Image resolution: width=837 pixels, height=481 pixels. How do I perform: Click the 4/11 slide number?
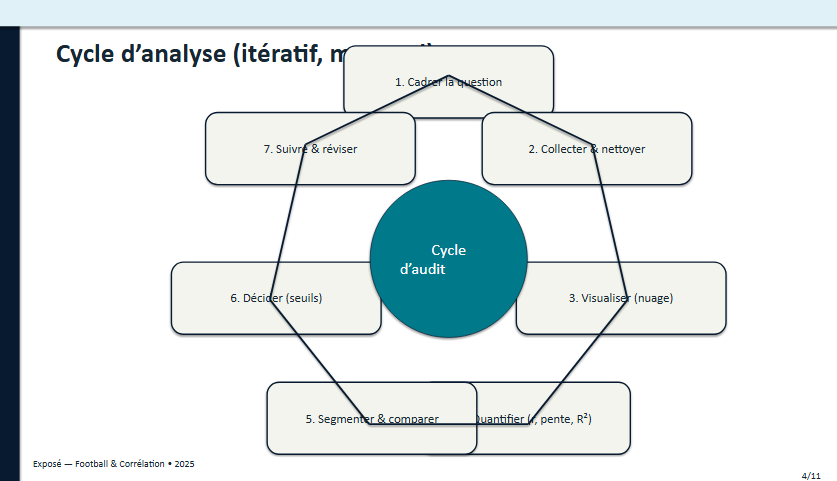(x=812, y=473)
